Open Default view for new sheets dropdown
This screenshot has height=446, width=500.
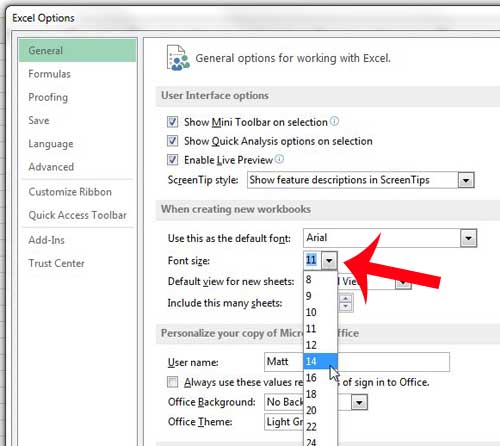(x=403, y=283)
